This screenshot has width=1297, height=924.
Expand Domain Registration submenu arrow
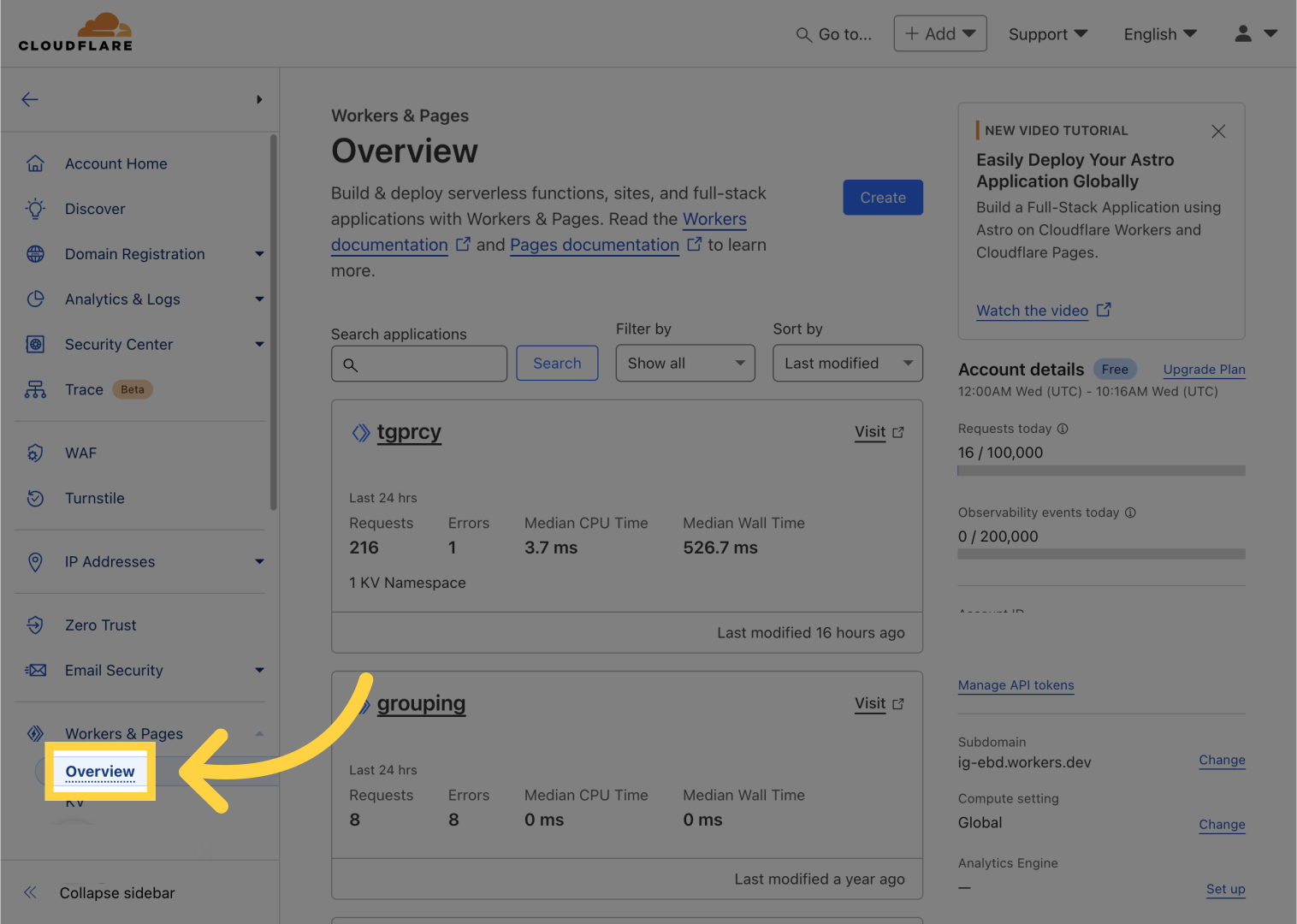[x=259, y=254]
